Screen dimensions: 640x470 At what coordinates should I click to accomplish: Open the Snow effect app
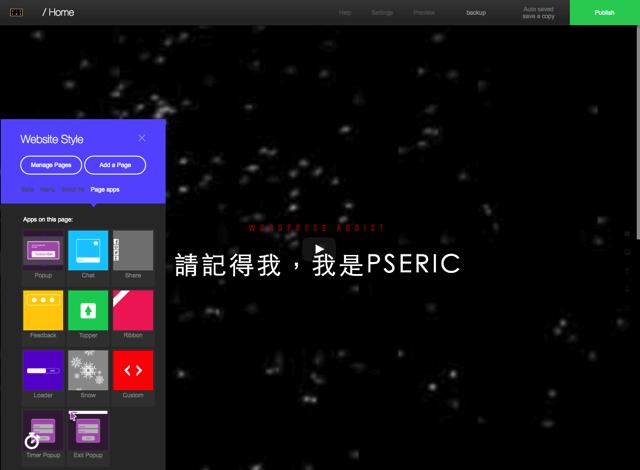[88, 370]
